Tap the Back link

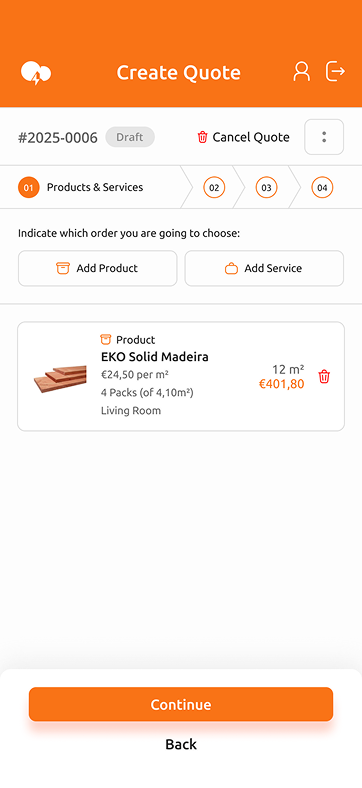point(181,744)
